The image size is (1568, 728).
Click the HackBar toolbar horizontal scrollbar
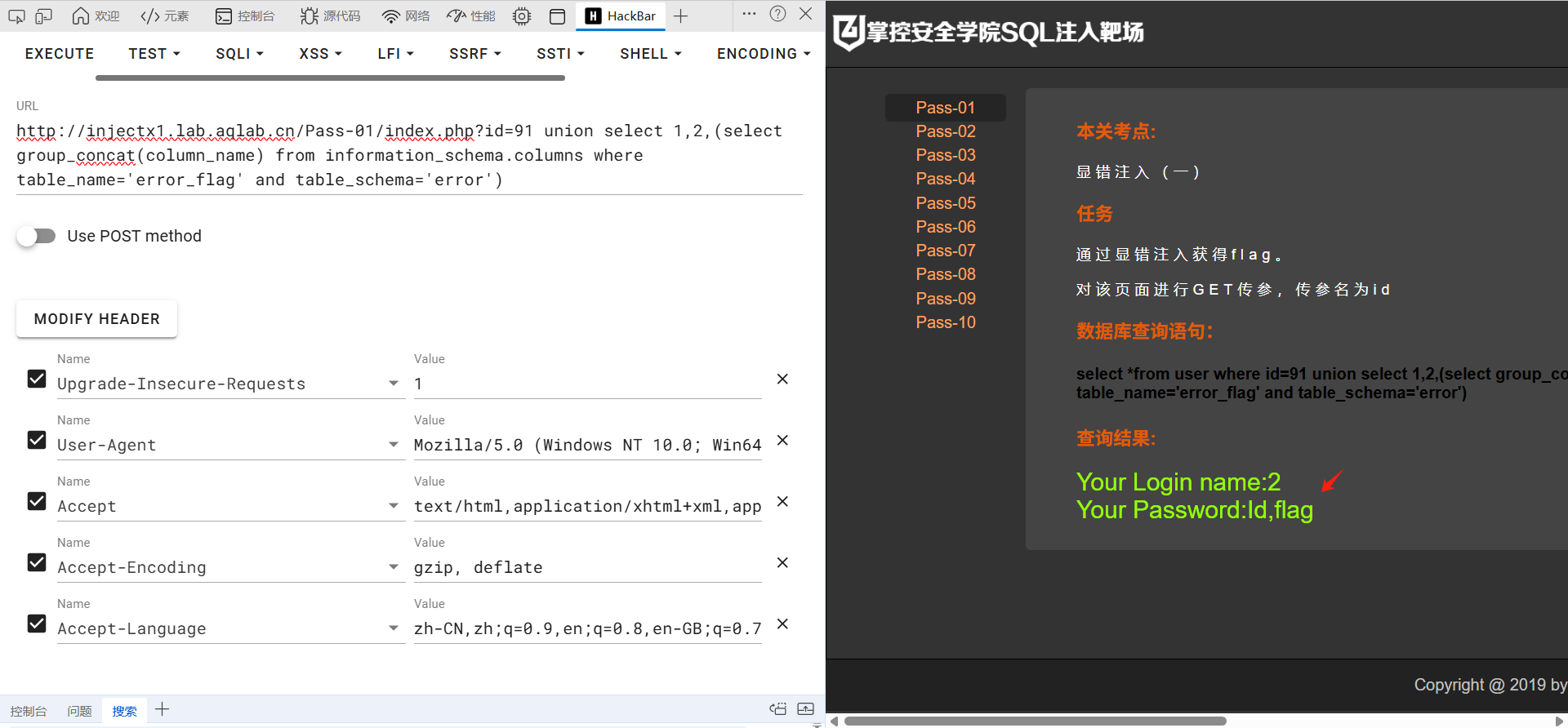click(x=330, y=78)
